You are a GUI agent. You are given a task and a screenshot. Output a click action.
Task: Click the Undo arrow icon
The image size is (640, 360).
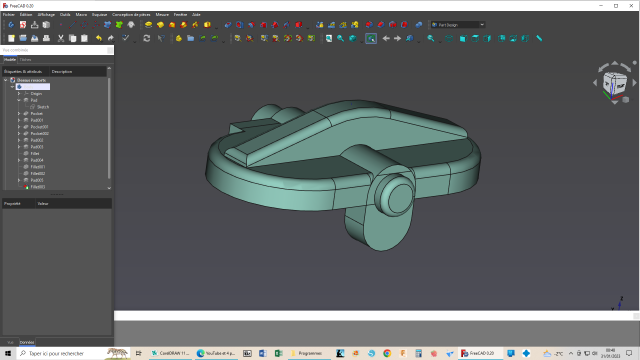(99, 38)
